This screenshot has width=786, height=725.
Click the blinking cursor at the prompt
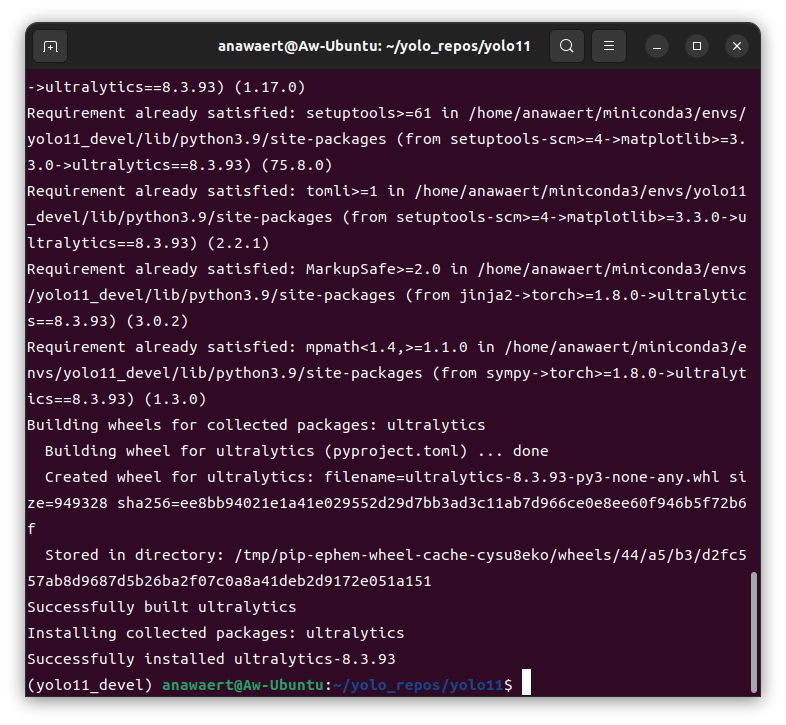(x=526, y=684)
